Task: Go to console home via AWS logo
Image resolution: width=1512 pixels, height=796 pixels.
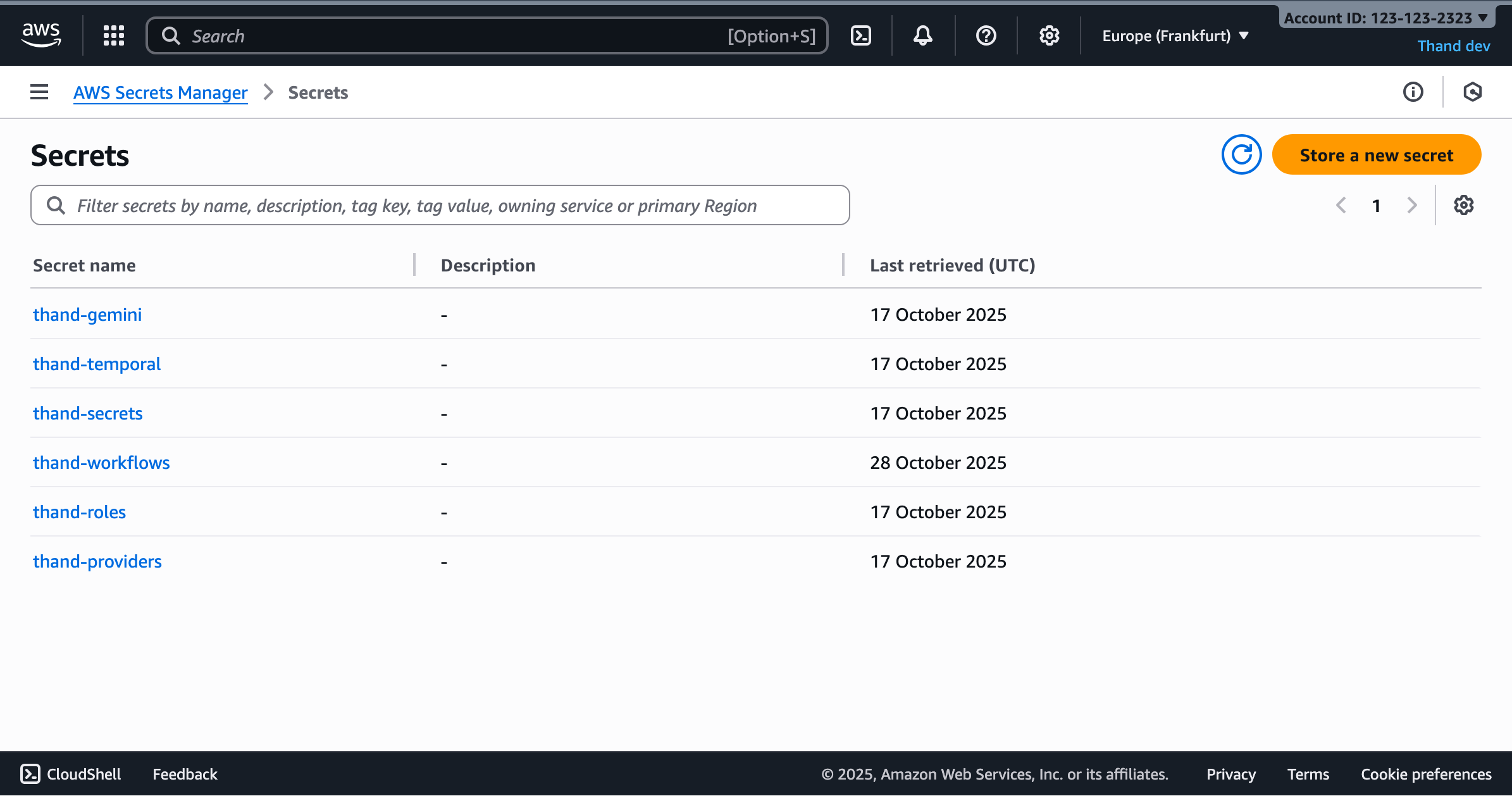Action: 41,35
